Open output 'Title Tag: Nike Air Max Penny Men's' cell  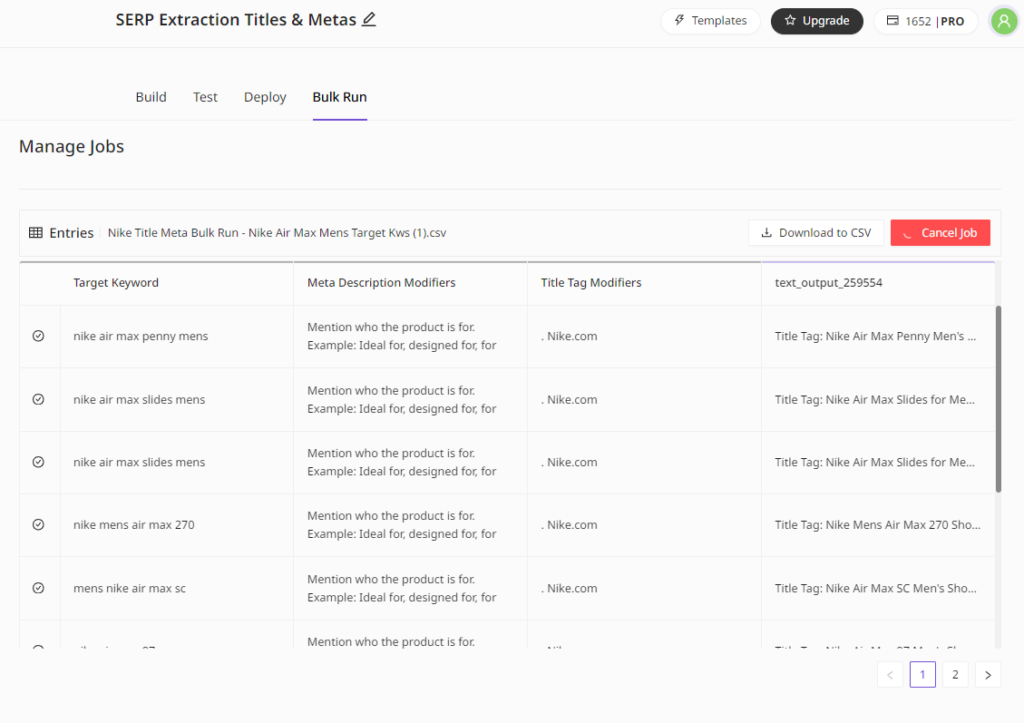(x=878, y=336)
